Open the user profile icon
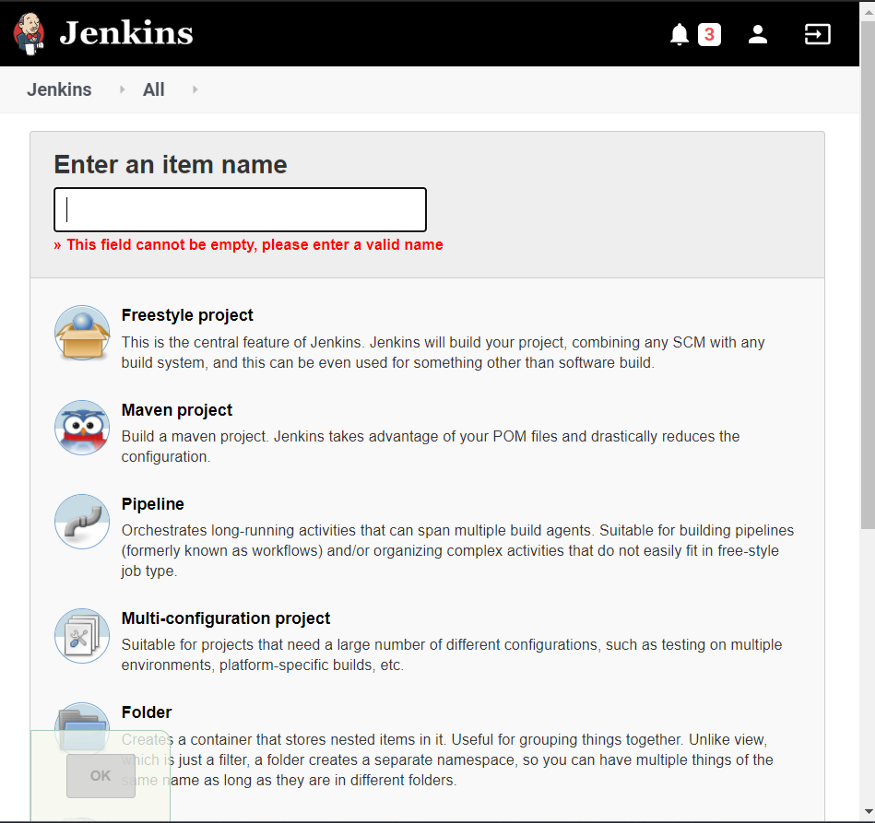The image size is (875, 823). [757, 33]
